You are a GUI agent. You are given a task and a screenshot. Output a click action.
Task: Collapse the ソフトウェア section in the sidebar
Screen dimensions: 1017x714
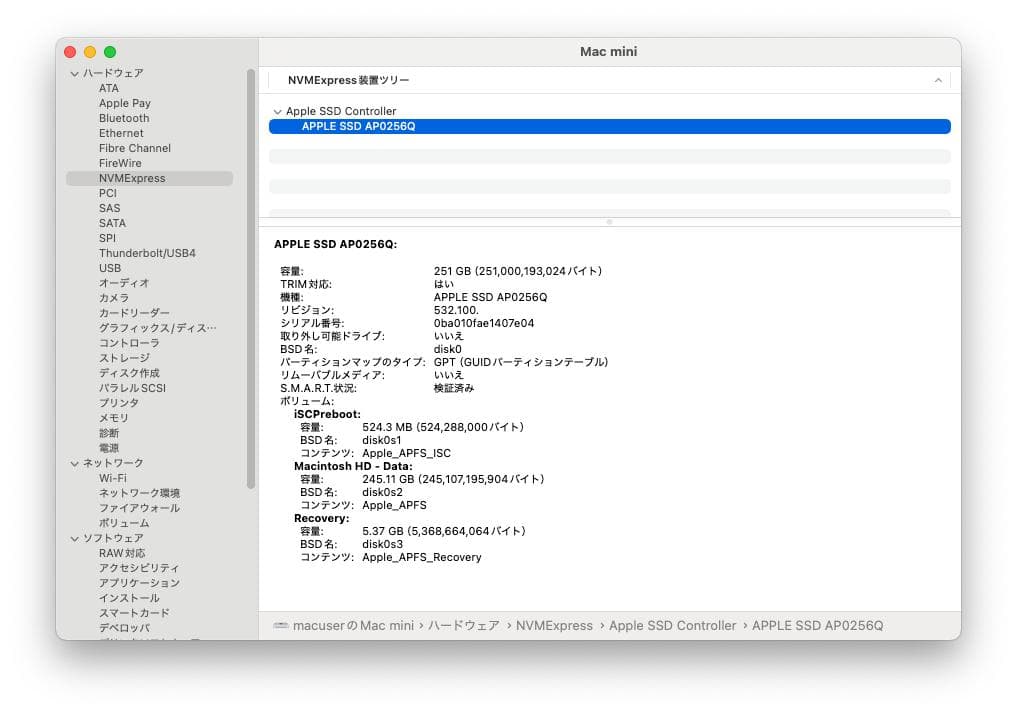click(x=75, y=538)
